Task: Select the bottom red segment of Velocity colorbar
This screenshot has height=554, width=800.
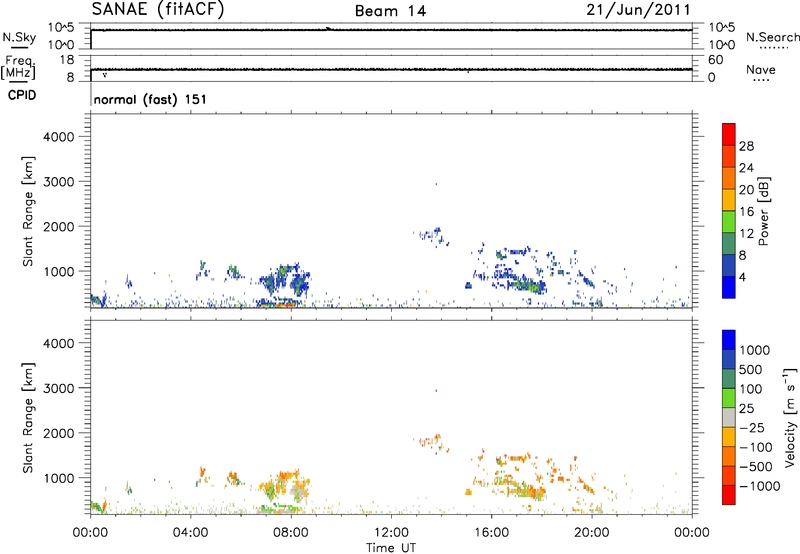Action: pyautogui.click(x=729, y=495)
